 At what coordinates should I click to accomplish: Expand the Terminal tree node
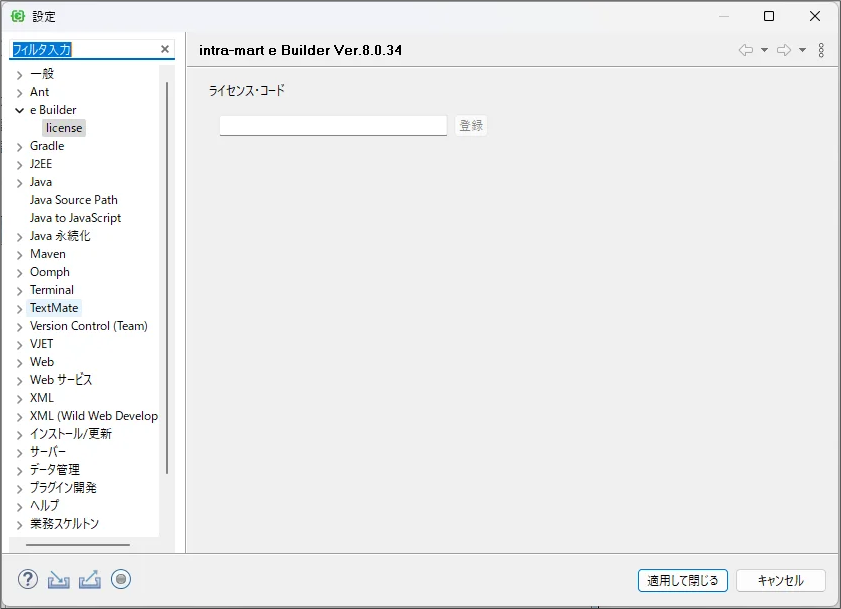(19, 291)
